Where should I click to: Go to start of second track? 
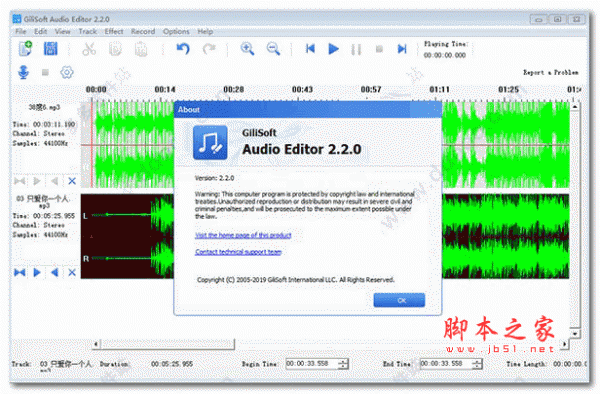pyautogui.click(x=20, y=272)
